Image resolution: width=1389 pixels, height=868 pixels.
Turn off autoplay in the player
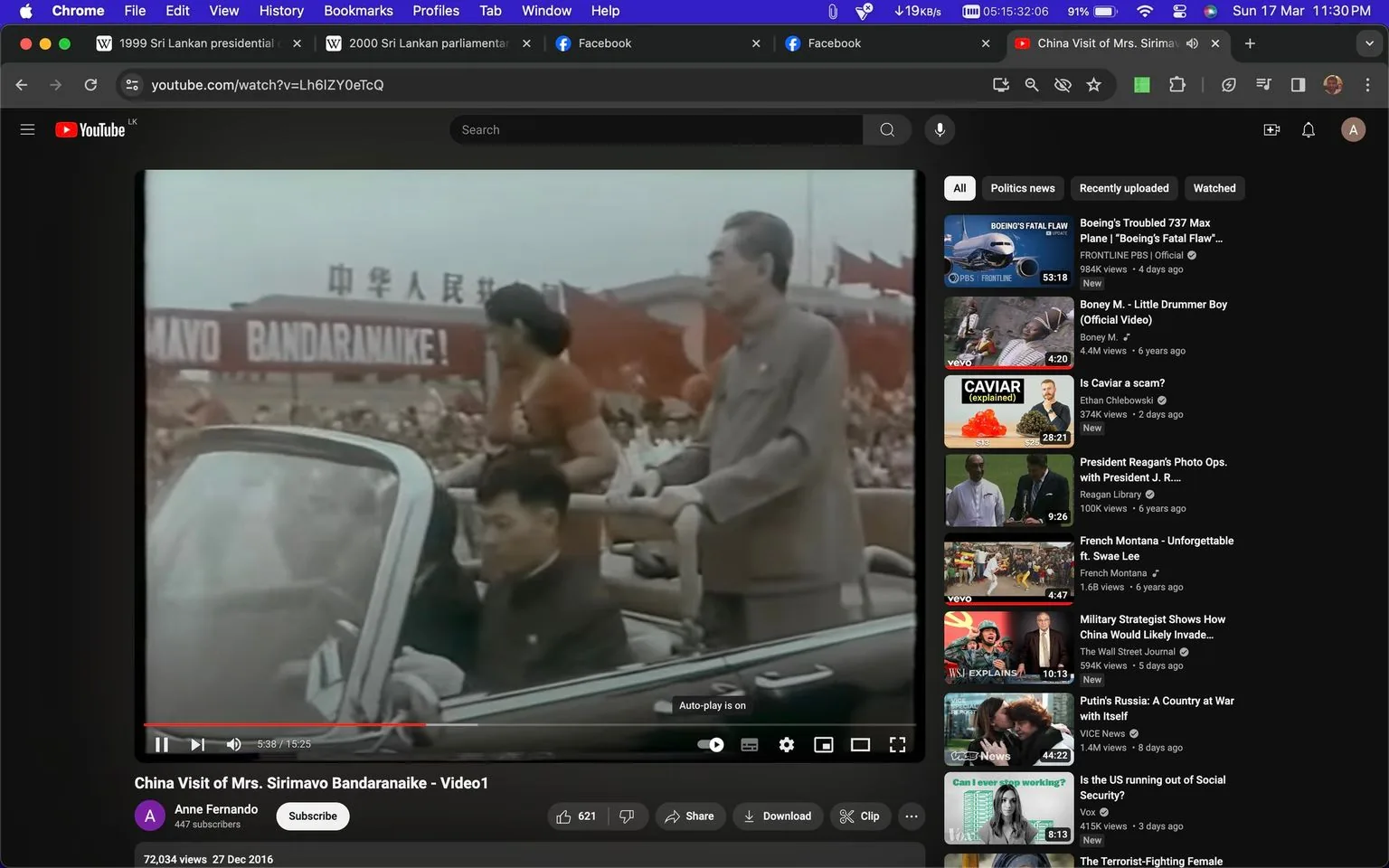[x=711, y=743]
